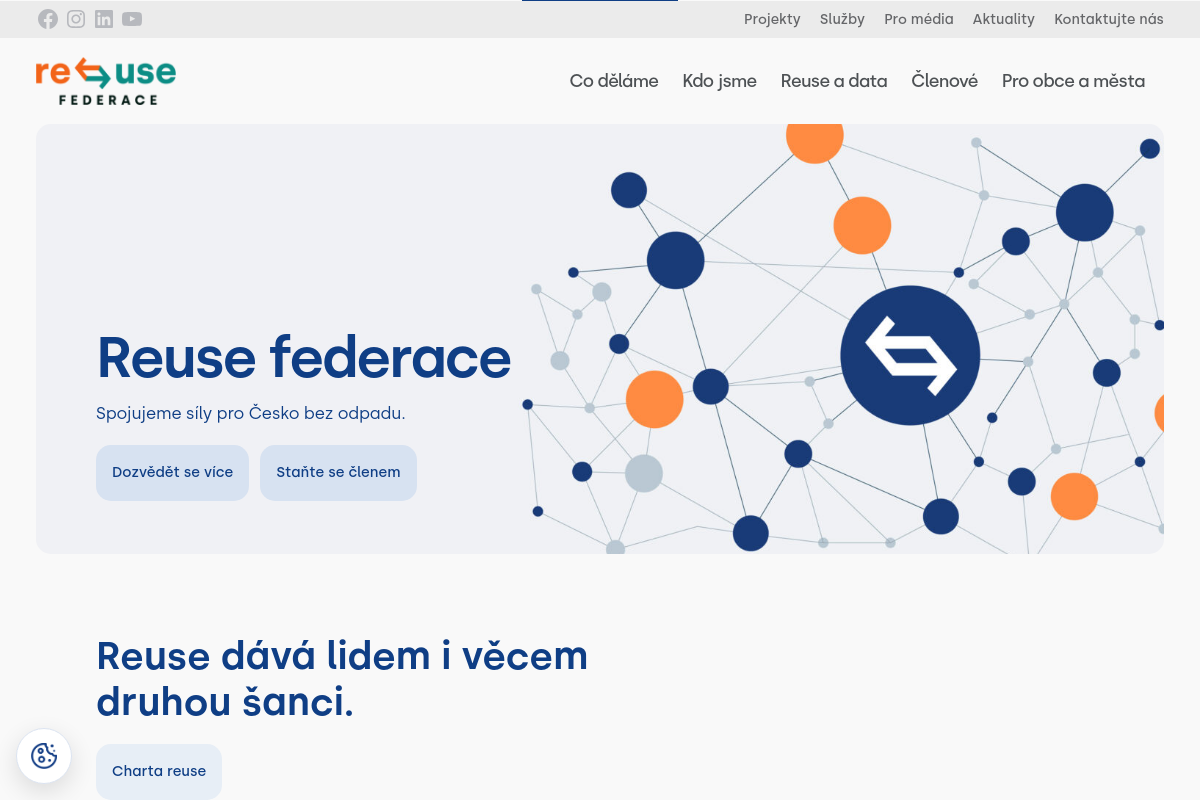Click the Charta reuse button
This screenshot has height=800, width=1200.
click(159, 771)
